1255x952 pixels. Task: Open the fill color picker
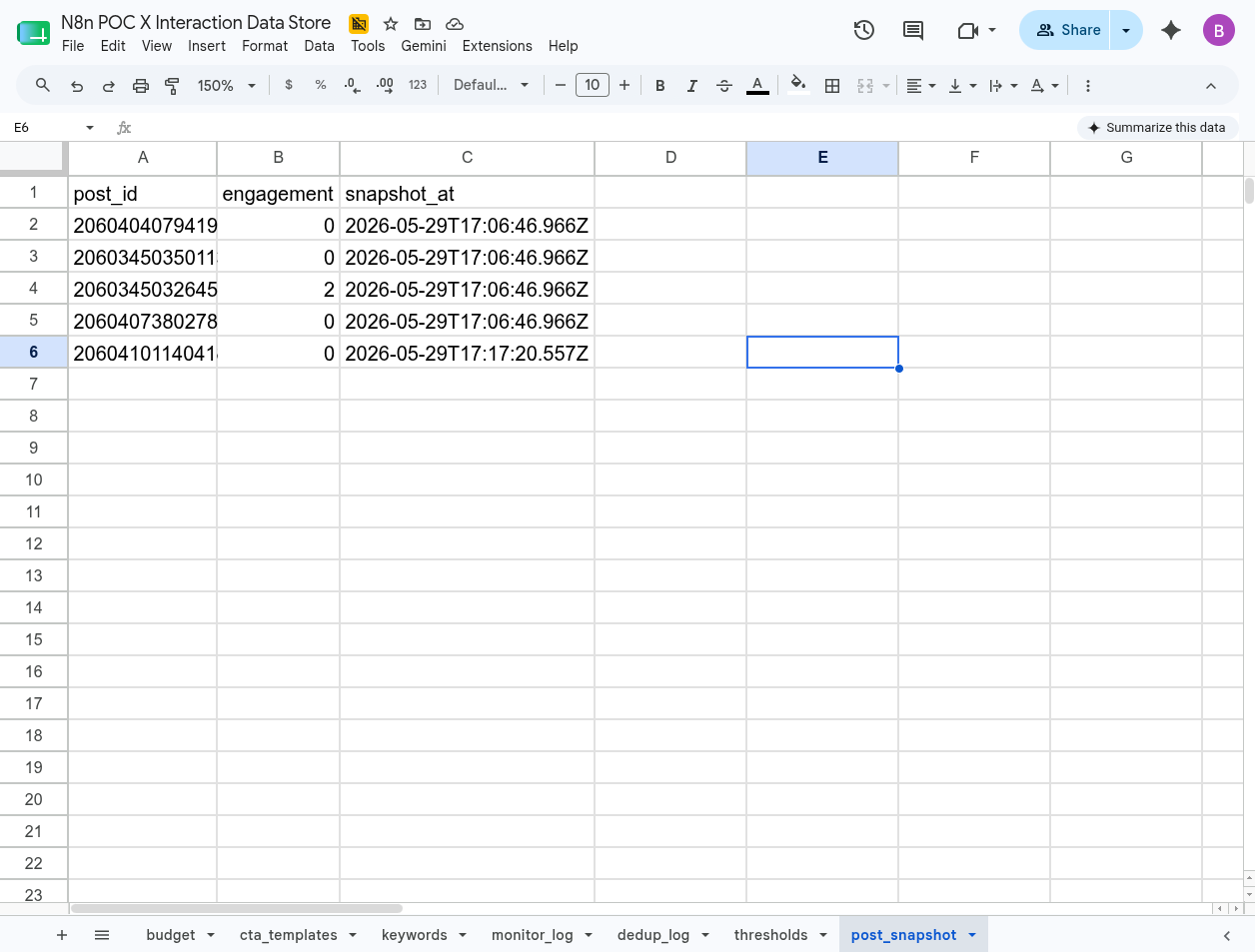point(797,86)
